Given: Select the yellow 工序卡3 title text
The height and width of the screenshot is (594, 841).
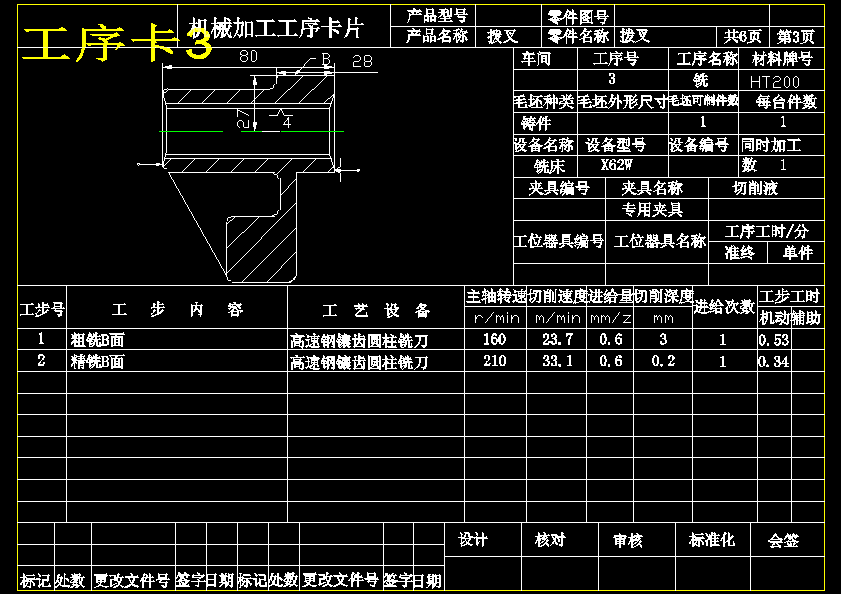Looking at the screenshot, I should [x=117, y=43].
